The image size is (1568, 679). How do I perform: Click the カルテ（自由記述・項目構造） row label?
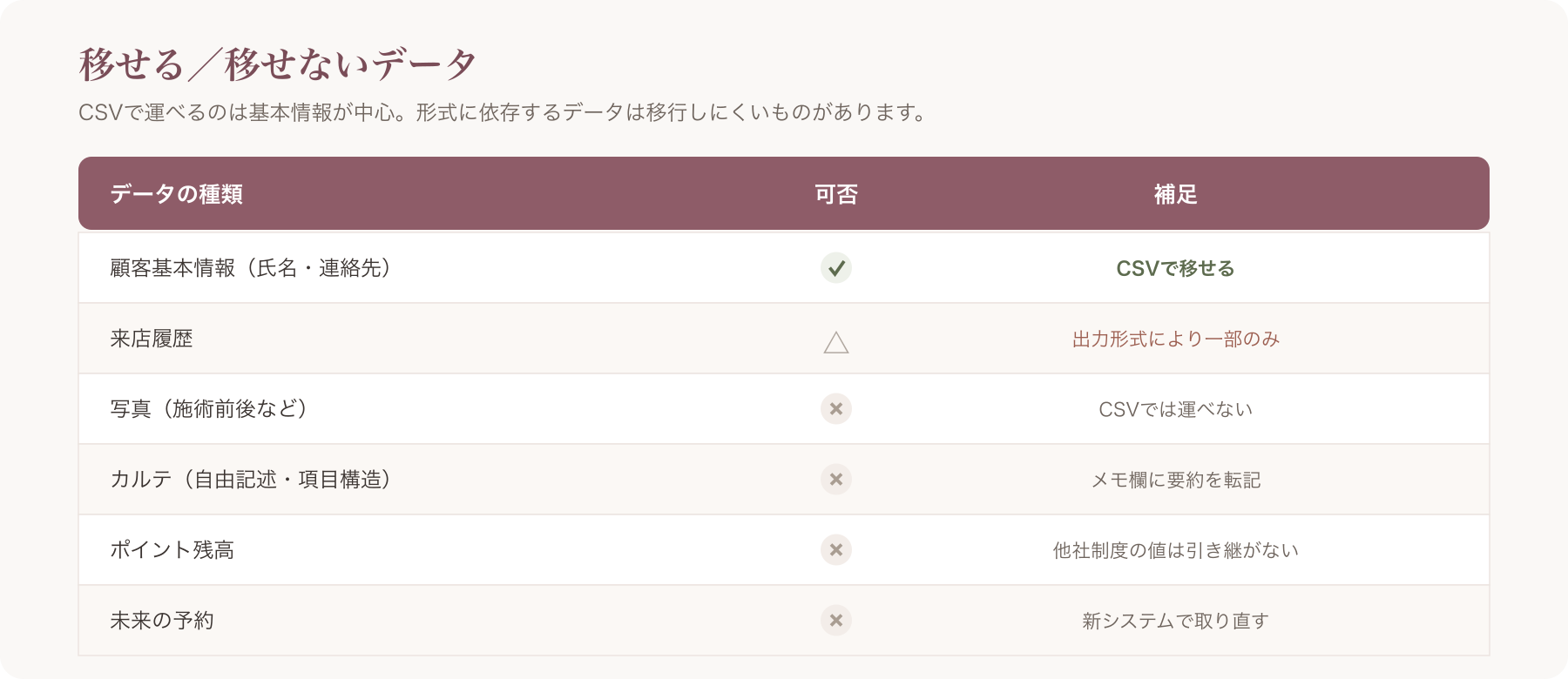(251, 480)
